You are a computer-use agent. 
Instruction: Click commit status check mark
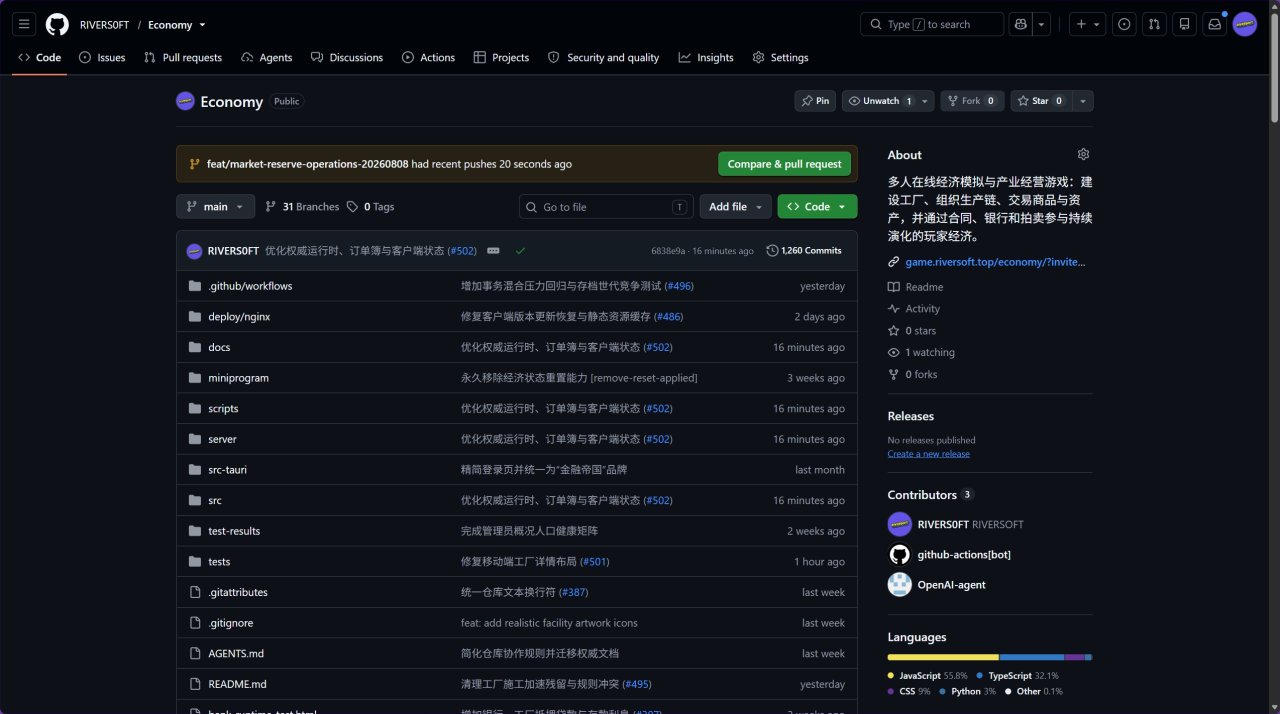click(x=520, y=251)
